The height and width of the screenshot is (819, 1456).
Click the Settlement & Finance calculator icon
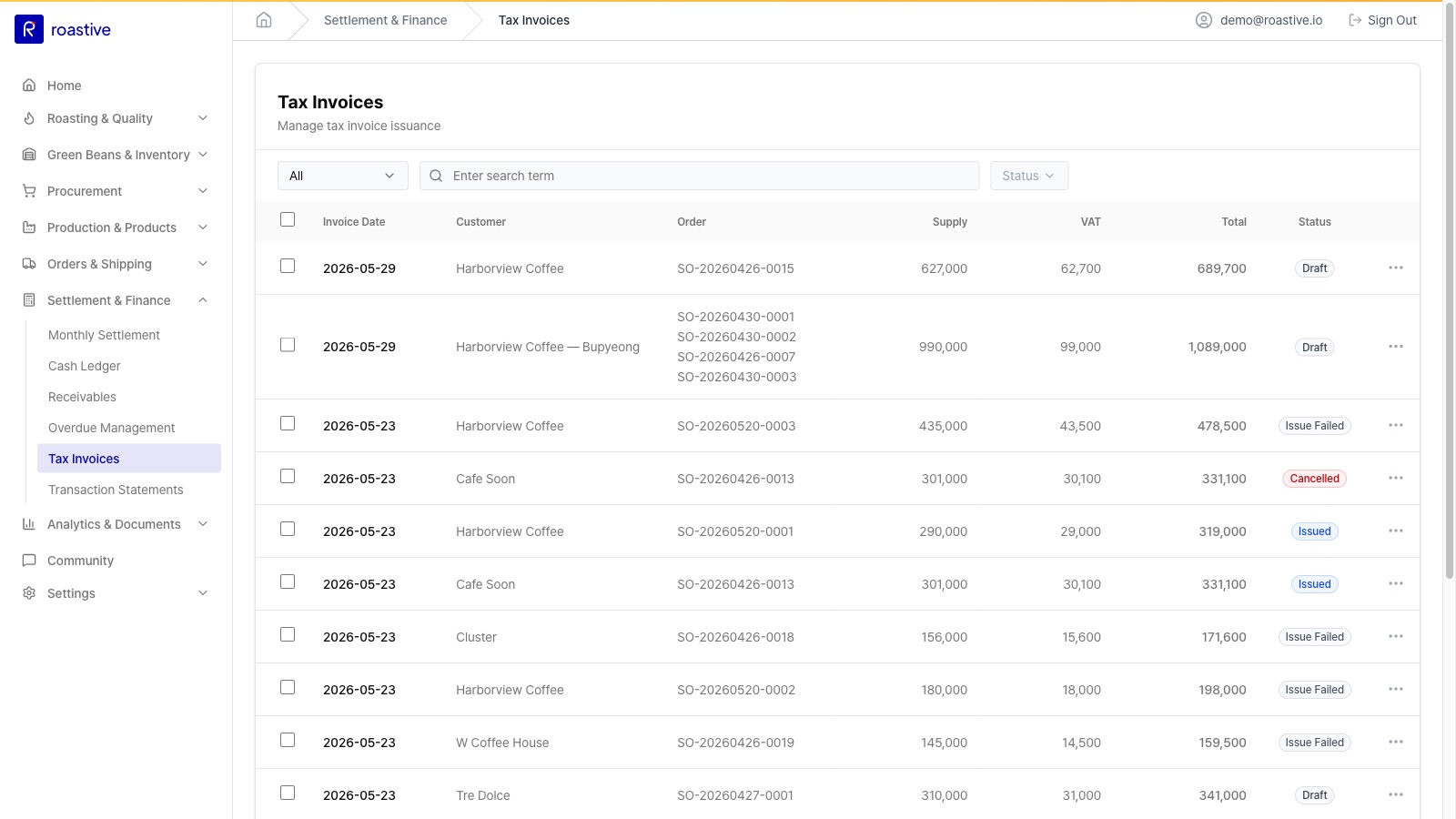(x=29, y=300)
